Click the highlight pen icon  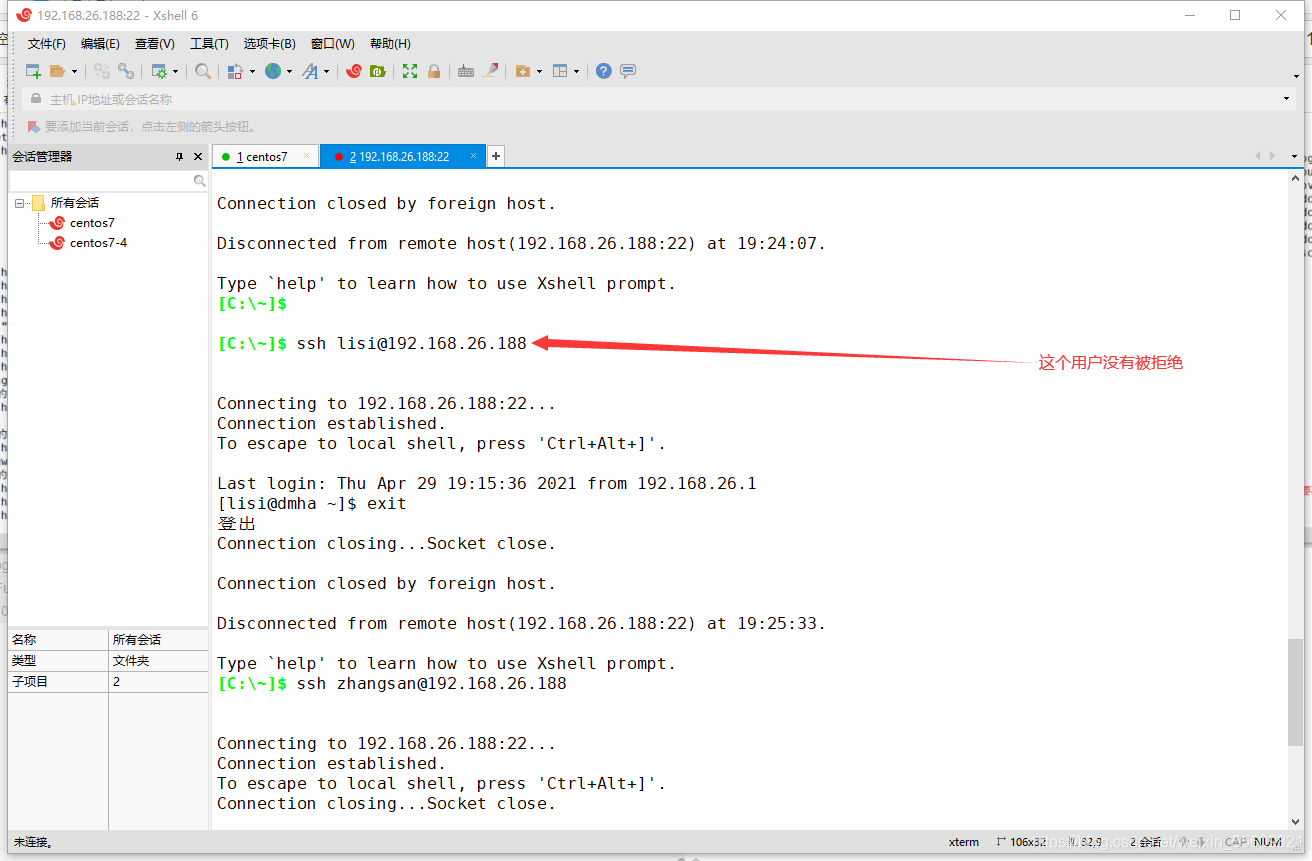point(490,71)
